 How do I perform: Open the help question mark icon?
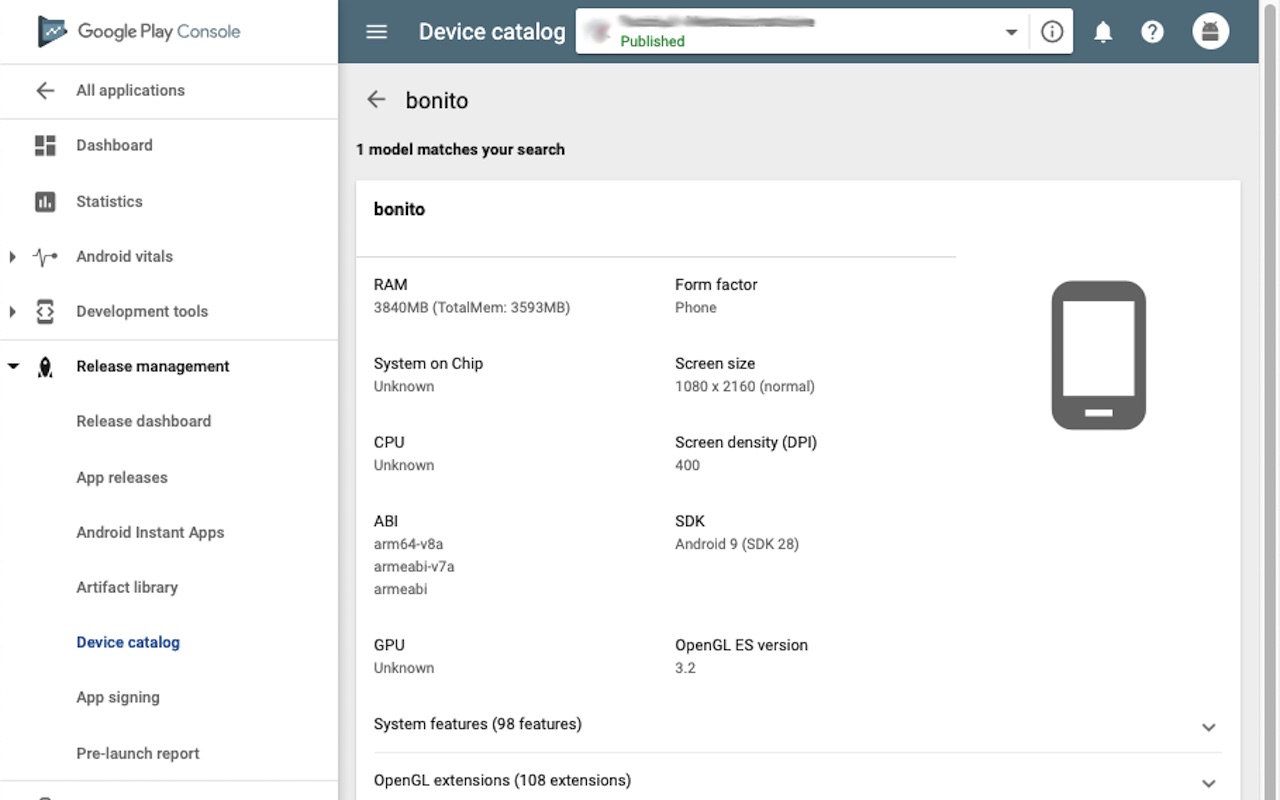coord(1152,32)
